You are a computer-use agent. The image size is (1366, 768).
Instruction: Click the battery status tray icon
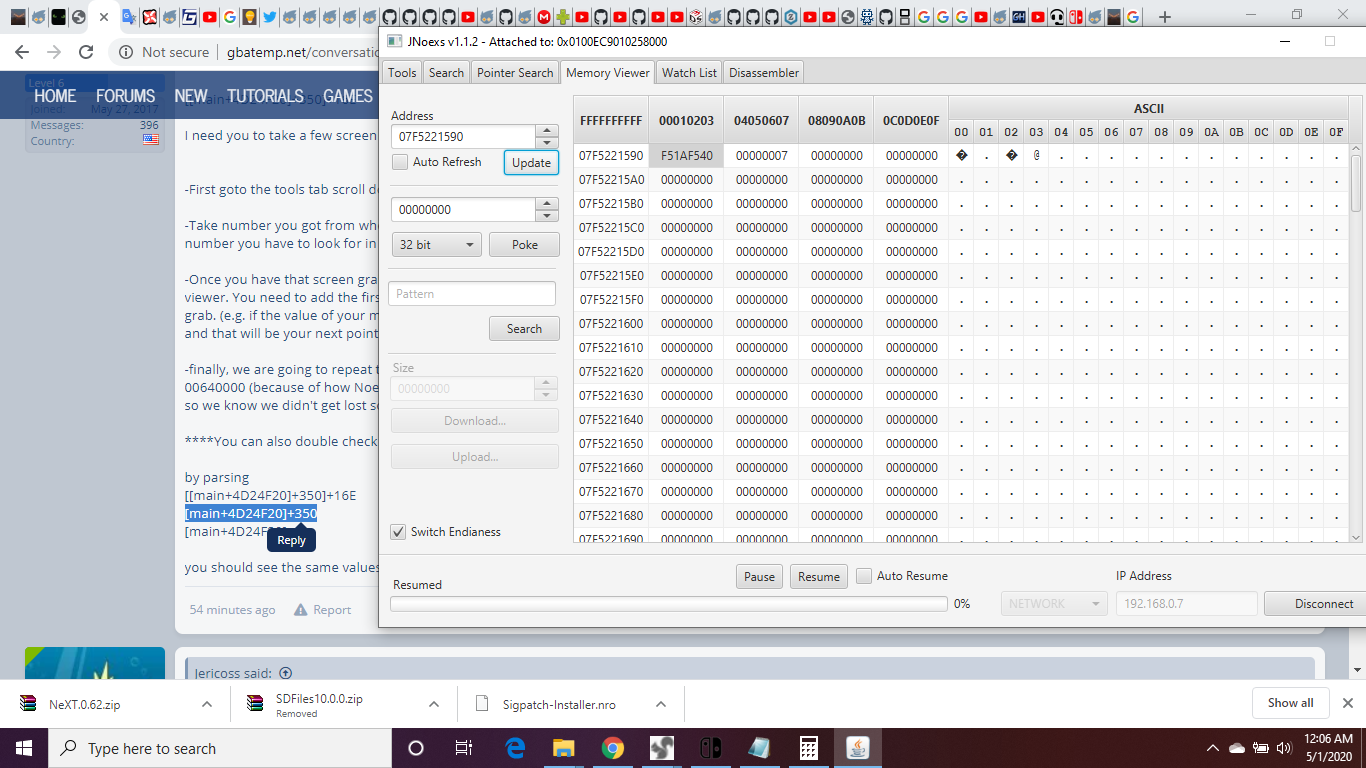pos(1260,748)
